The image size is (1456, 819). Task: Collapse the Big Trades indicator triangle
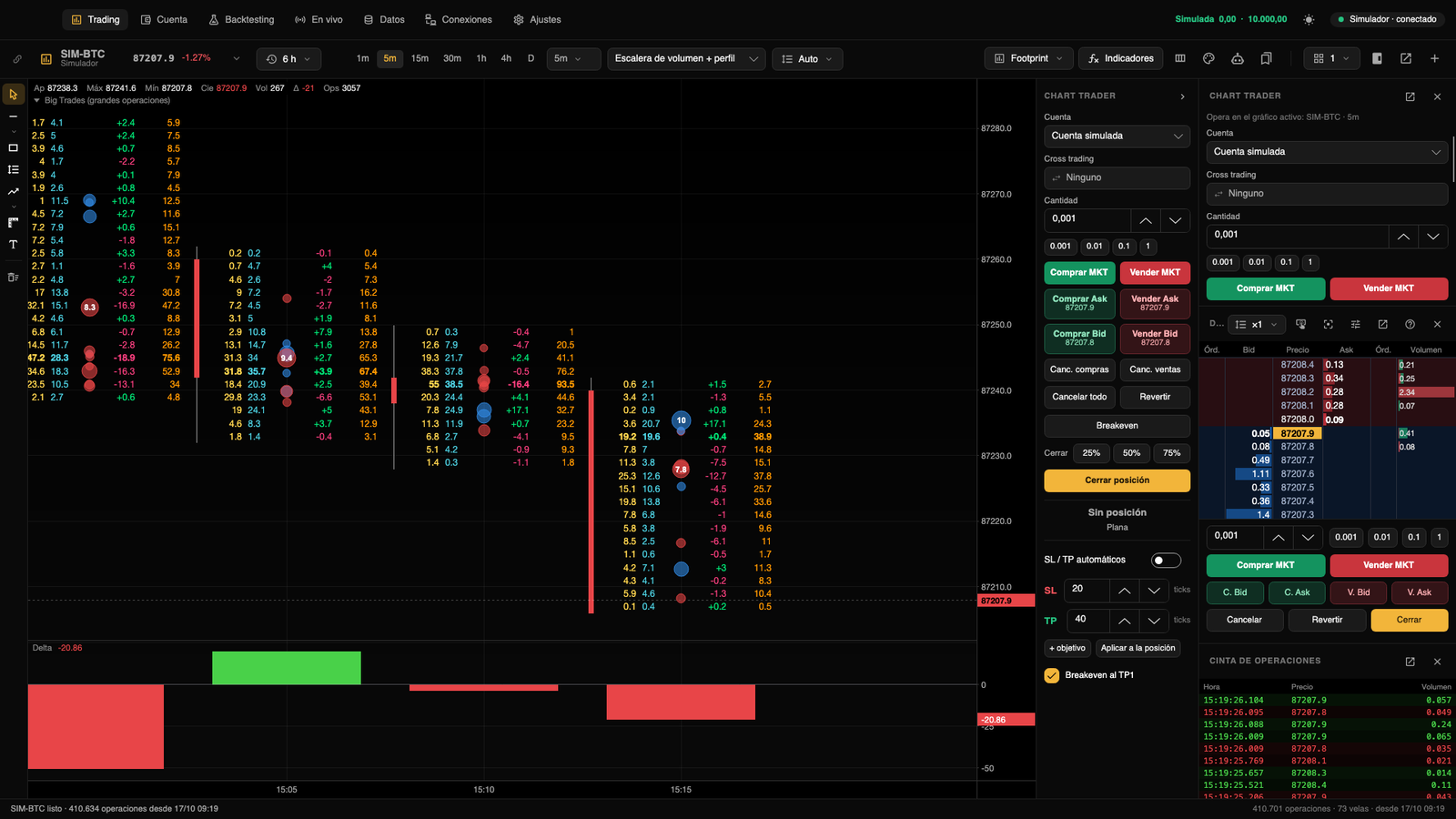37,100
